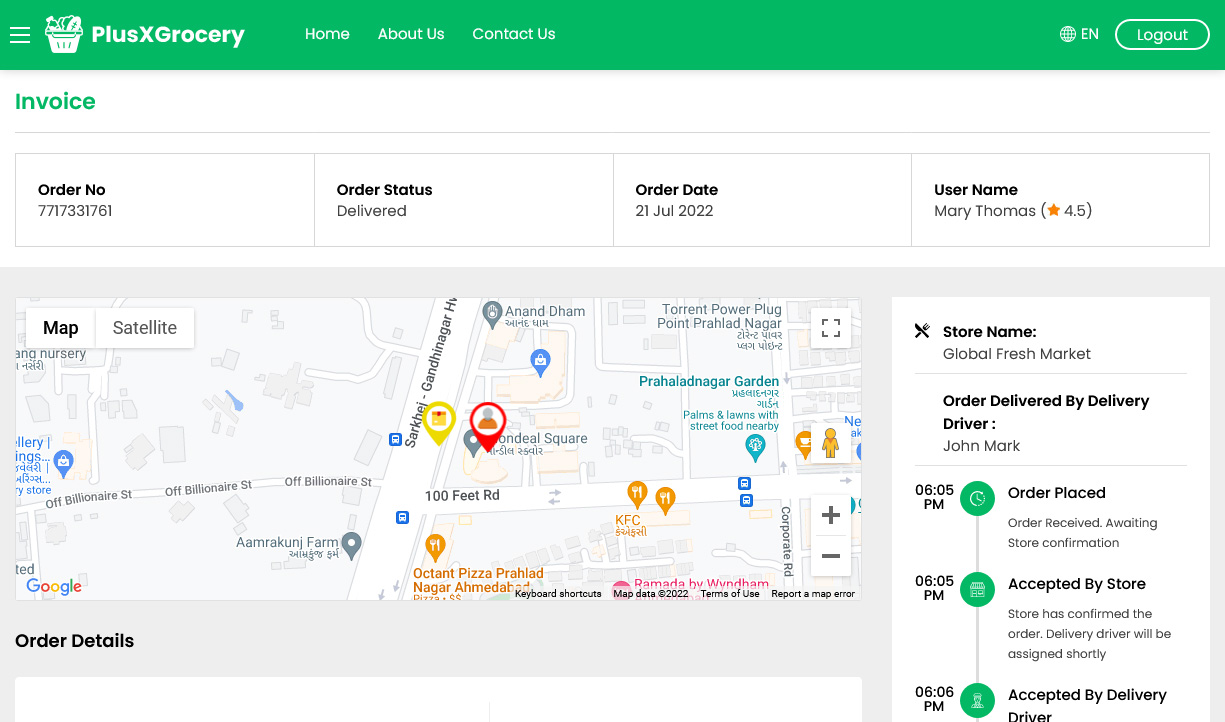Select the yellow store location marker
The width and height of the screenshot is (1225, 722).
438,423
